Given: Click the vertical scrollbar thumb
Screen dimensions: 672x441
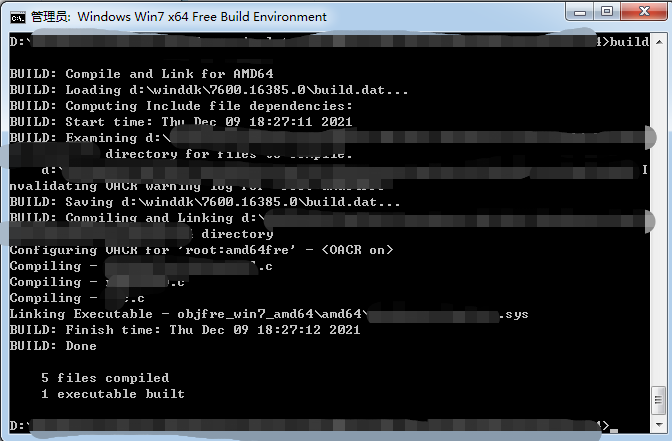Looking at the screenshot, I should pyautogui.click(x=659, y=400).
